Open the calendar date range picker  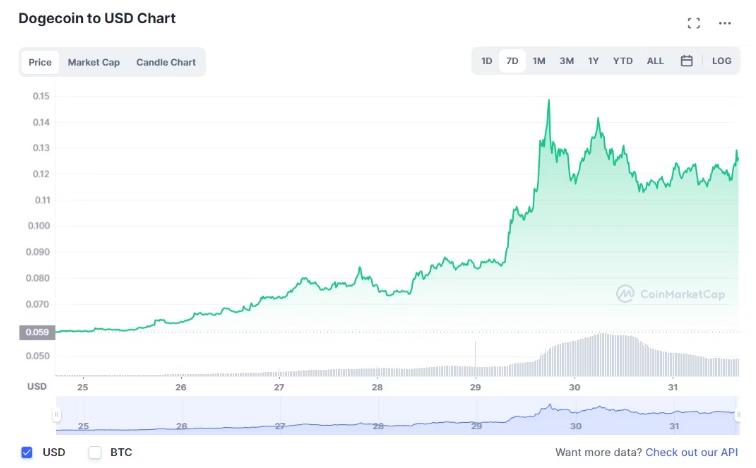(687, 61)
